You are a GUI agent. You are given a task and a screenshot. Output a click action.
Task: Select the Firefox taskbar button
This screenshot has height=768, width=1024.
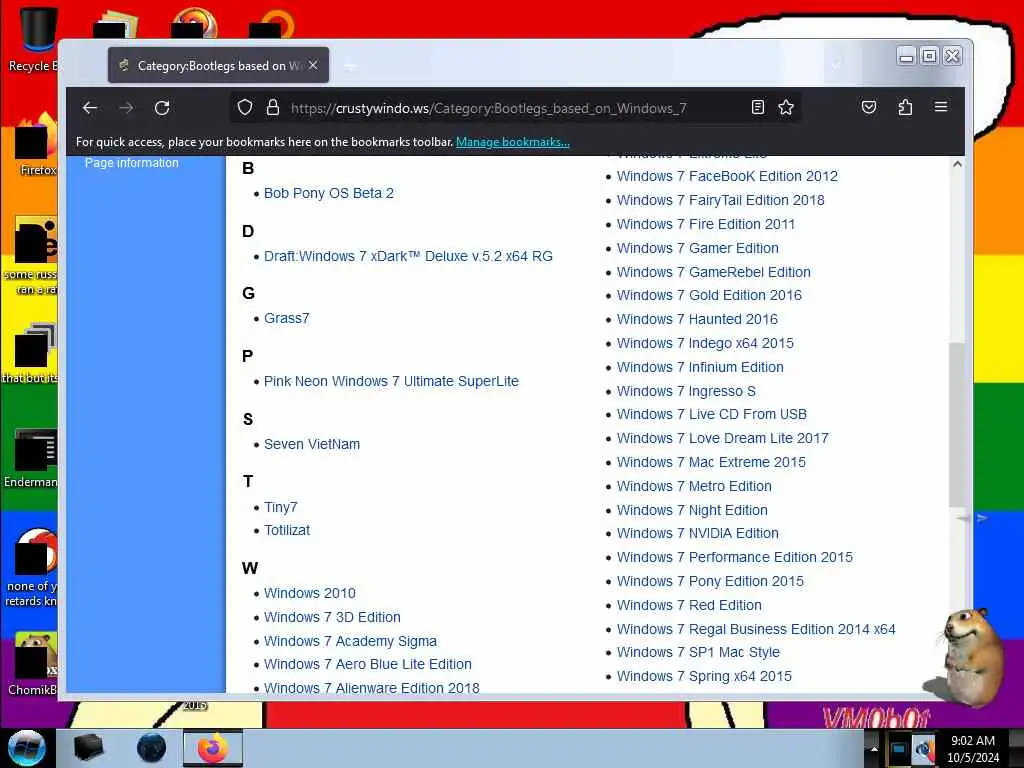213,748
